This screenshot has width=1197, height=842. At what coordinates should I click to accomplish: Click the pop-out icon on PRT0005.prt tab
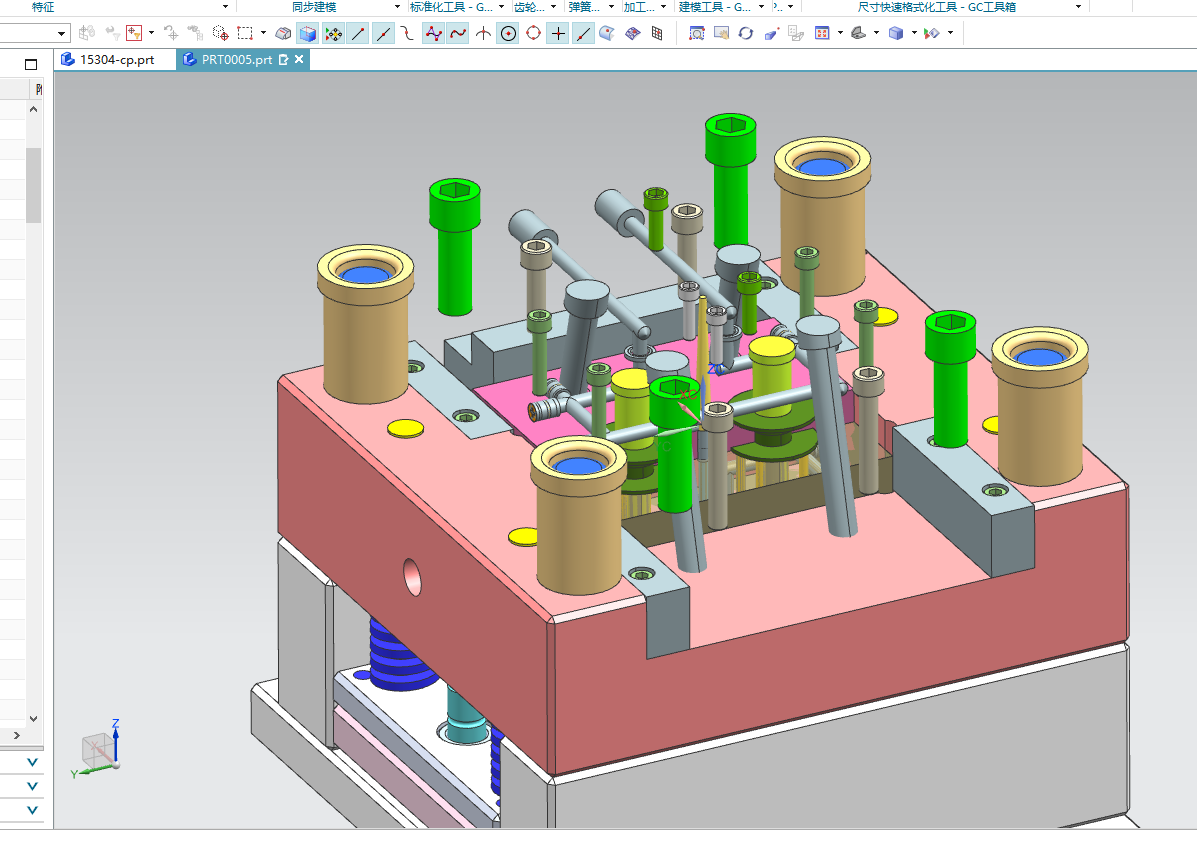point(284,60)
